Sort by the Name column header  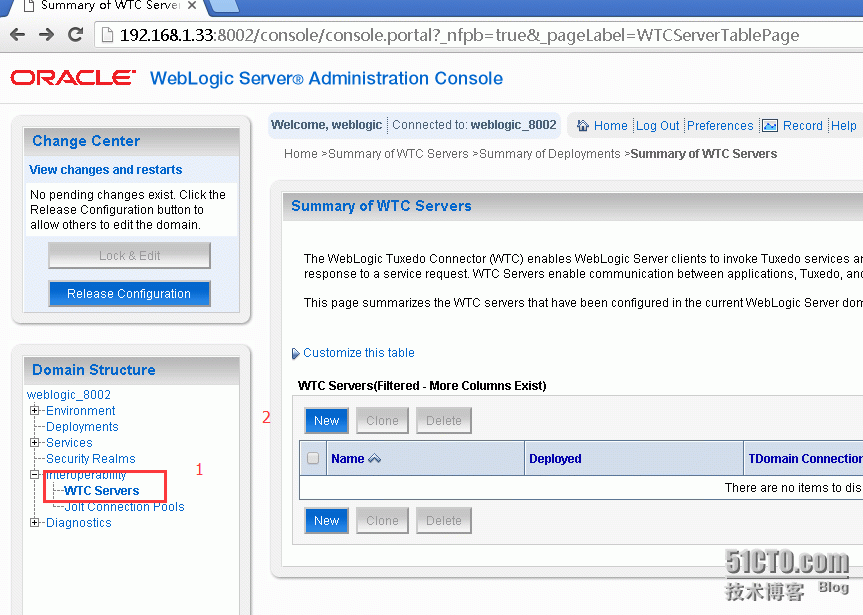348,458
